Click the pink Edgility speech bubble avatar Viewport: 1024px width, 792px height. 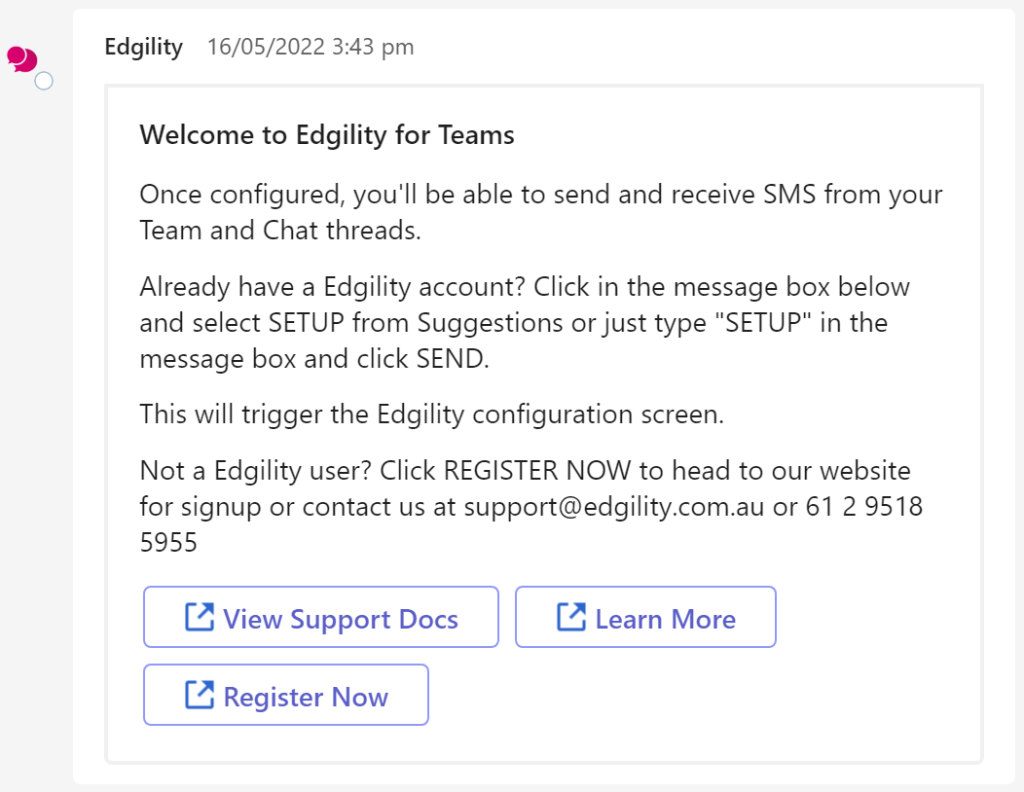click(x=22, y=59)
